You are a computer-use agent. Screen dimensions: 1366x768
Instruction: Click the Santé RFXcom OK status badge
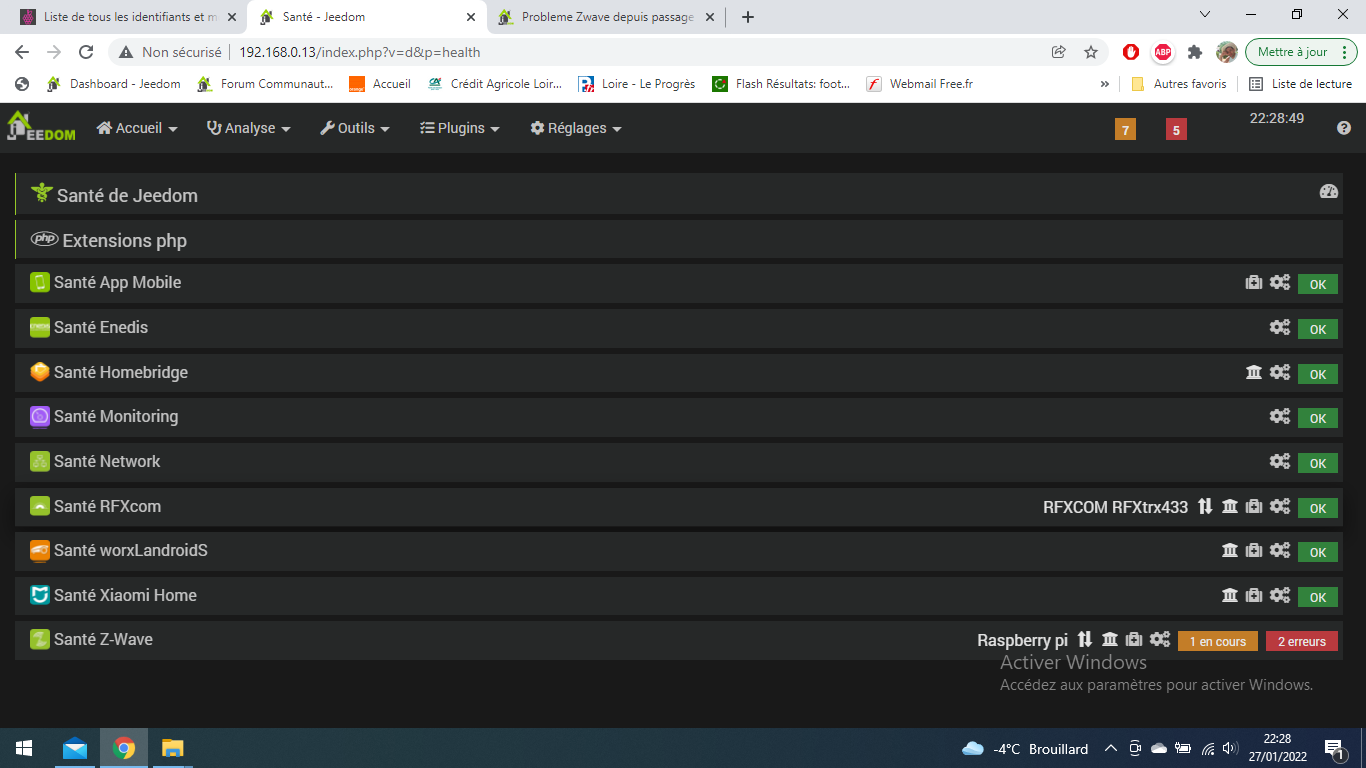pyautogui.click(x=1318, y=508)
